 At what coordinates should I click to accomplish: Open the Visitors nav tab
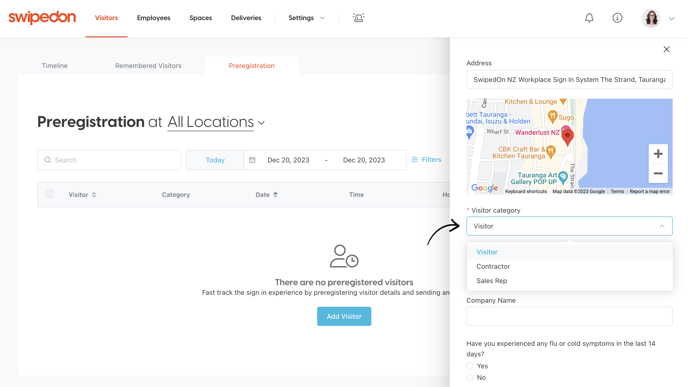[106, 18]
